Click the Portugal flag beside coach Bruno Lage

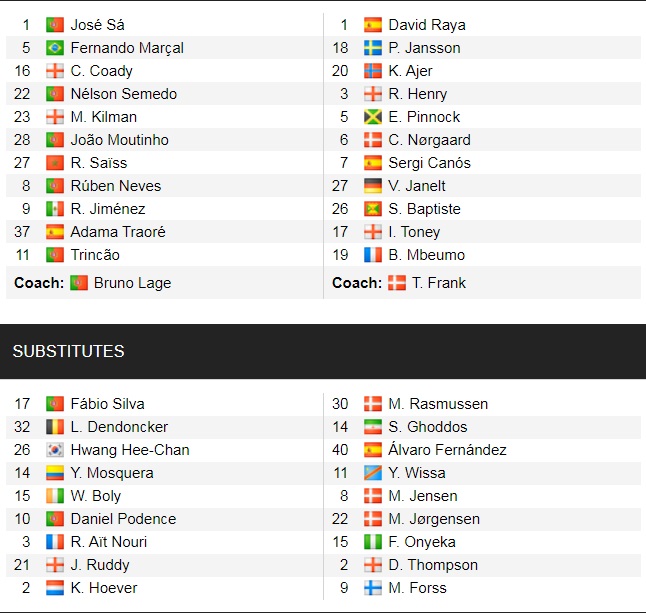(x=79, y=283)
